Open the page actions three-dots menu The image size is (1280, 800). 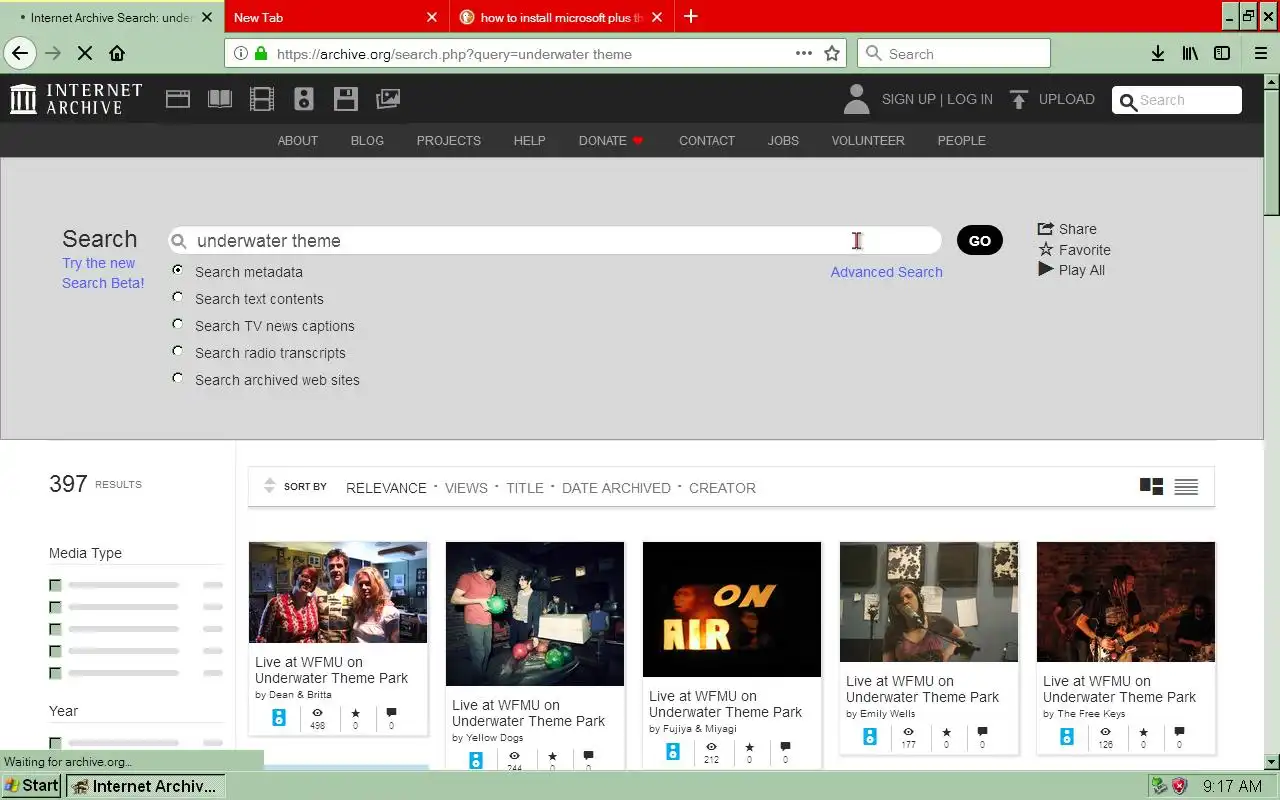804,54
